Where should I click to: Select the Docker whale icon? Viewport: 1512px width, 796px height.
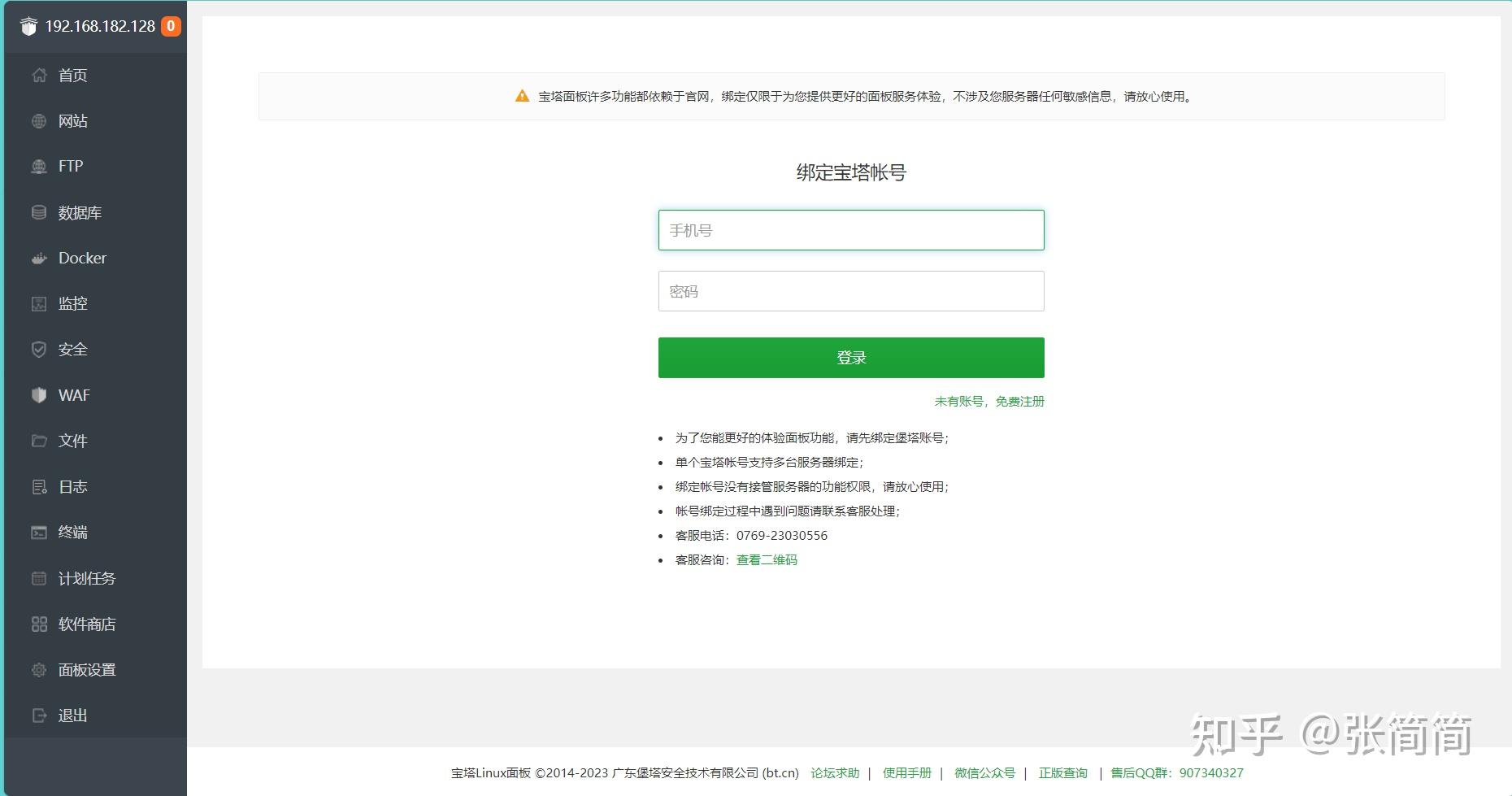39,258
